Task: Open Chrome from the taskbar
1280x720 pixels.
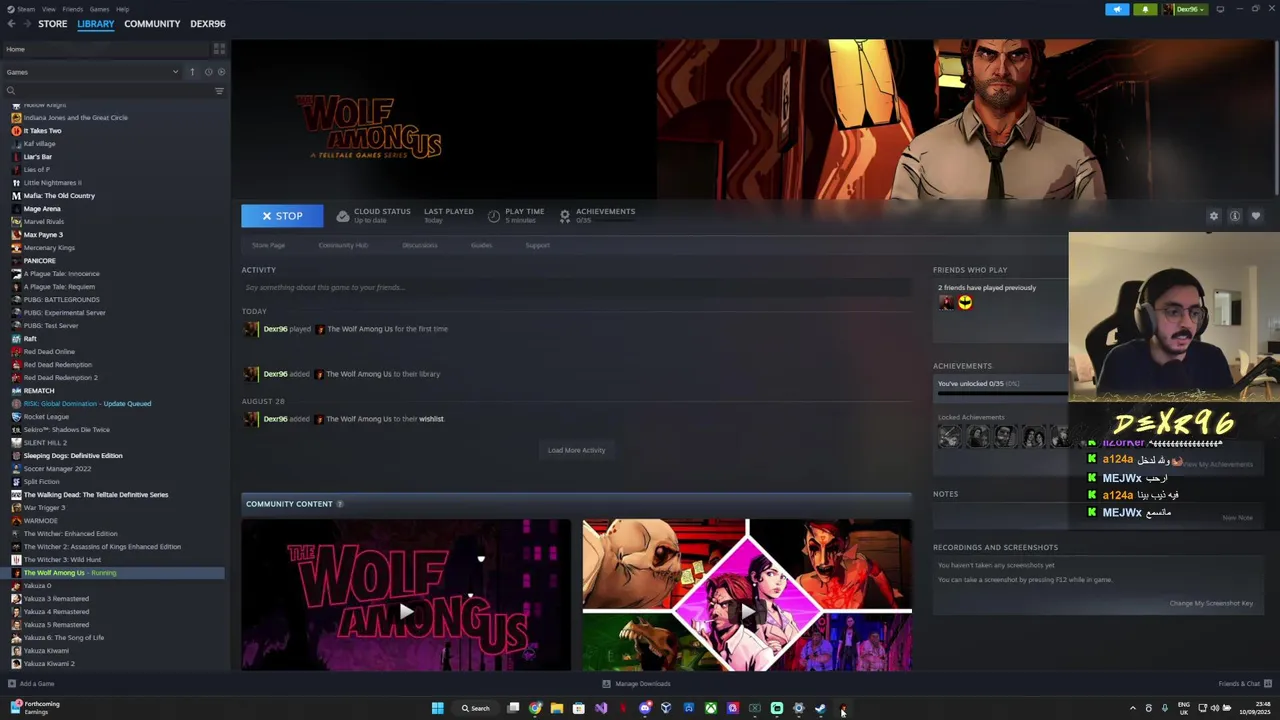Action: click(x=535, y=708)
